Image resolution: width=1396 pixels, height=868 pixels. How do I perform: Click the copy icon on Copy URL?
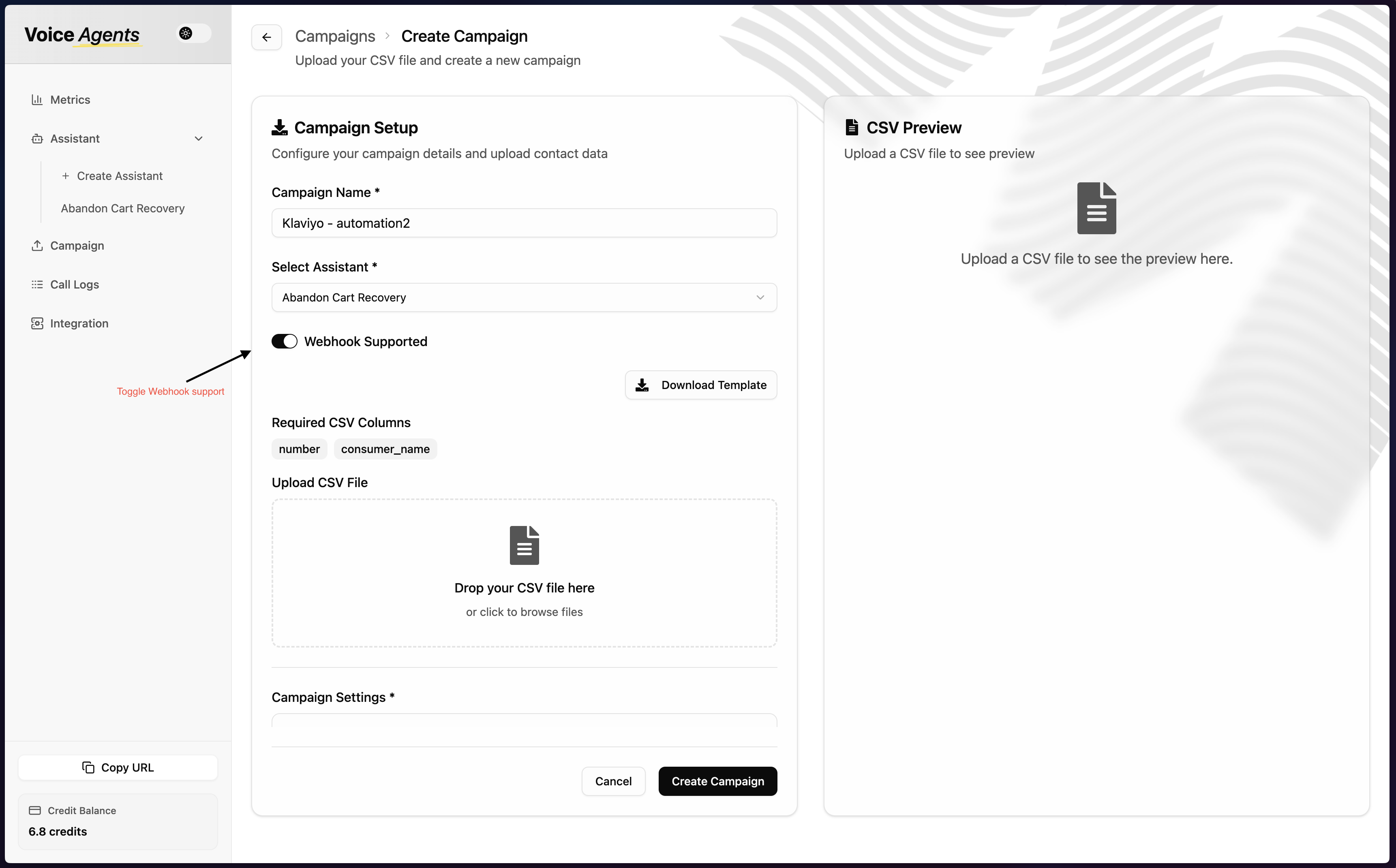(88, 768)
